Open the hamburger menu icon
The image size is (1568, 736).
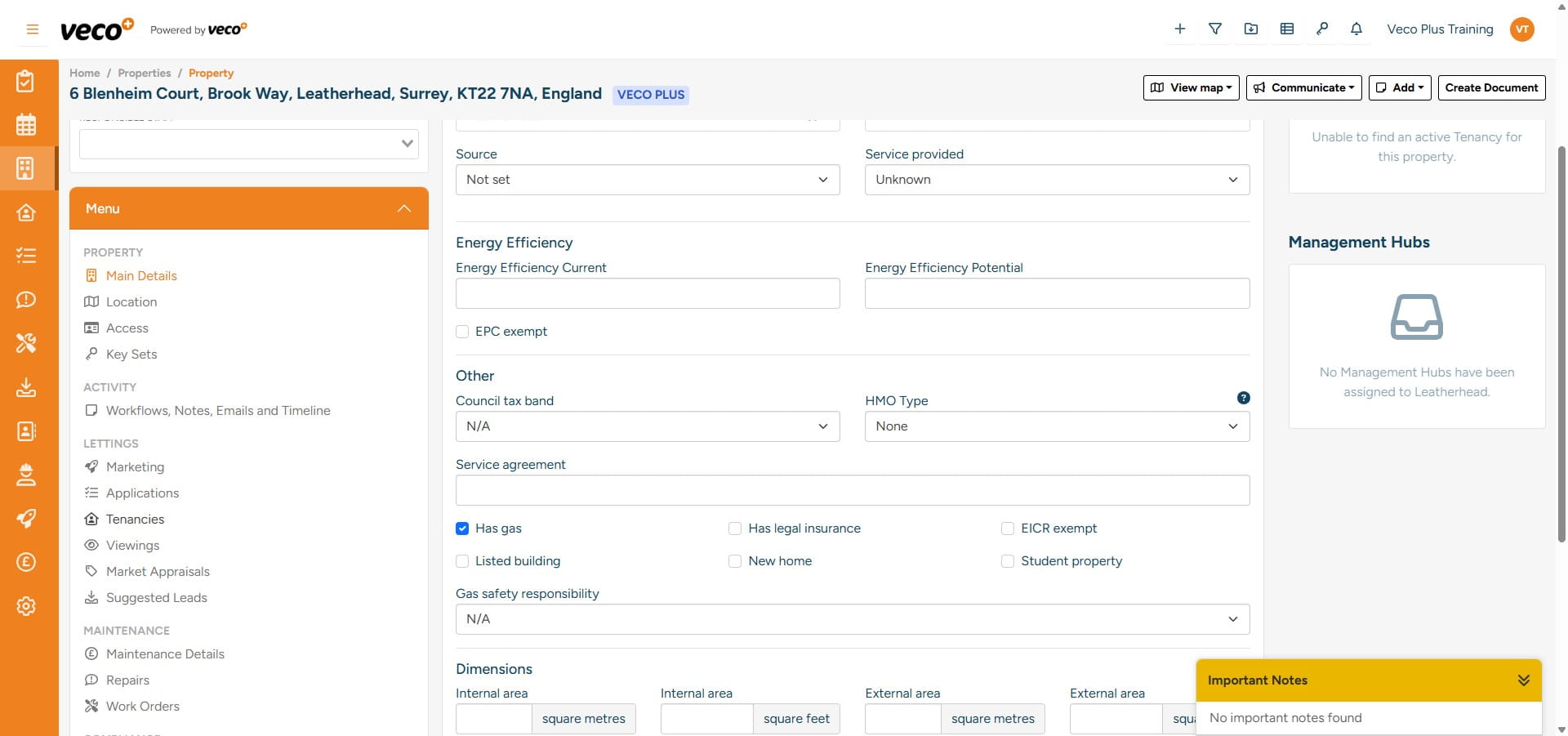point(33,29)
